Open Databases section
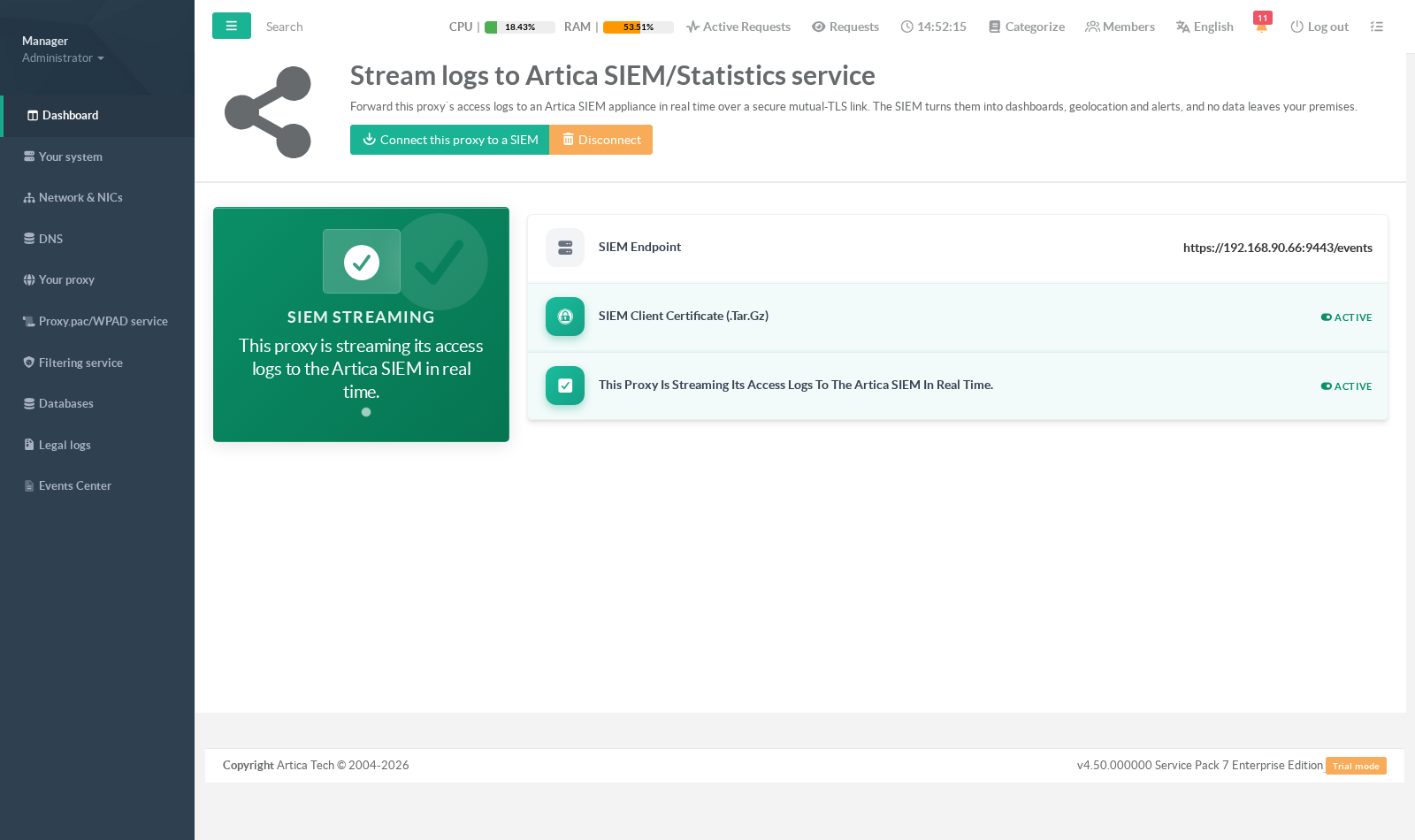This screenshot has height=840, width=1415. [x=97, y=403]
